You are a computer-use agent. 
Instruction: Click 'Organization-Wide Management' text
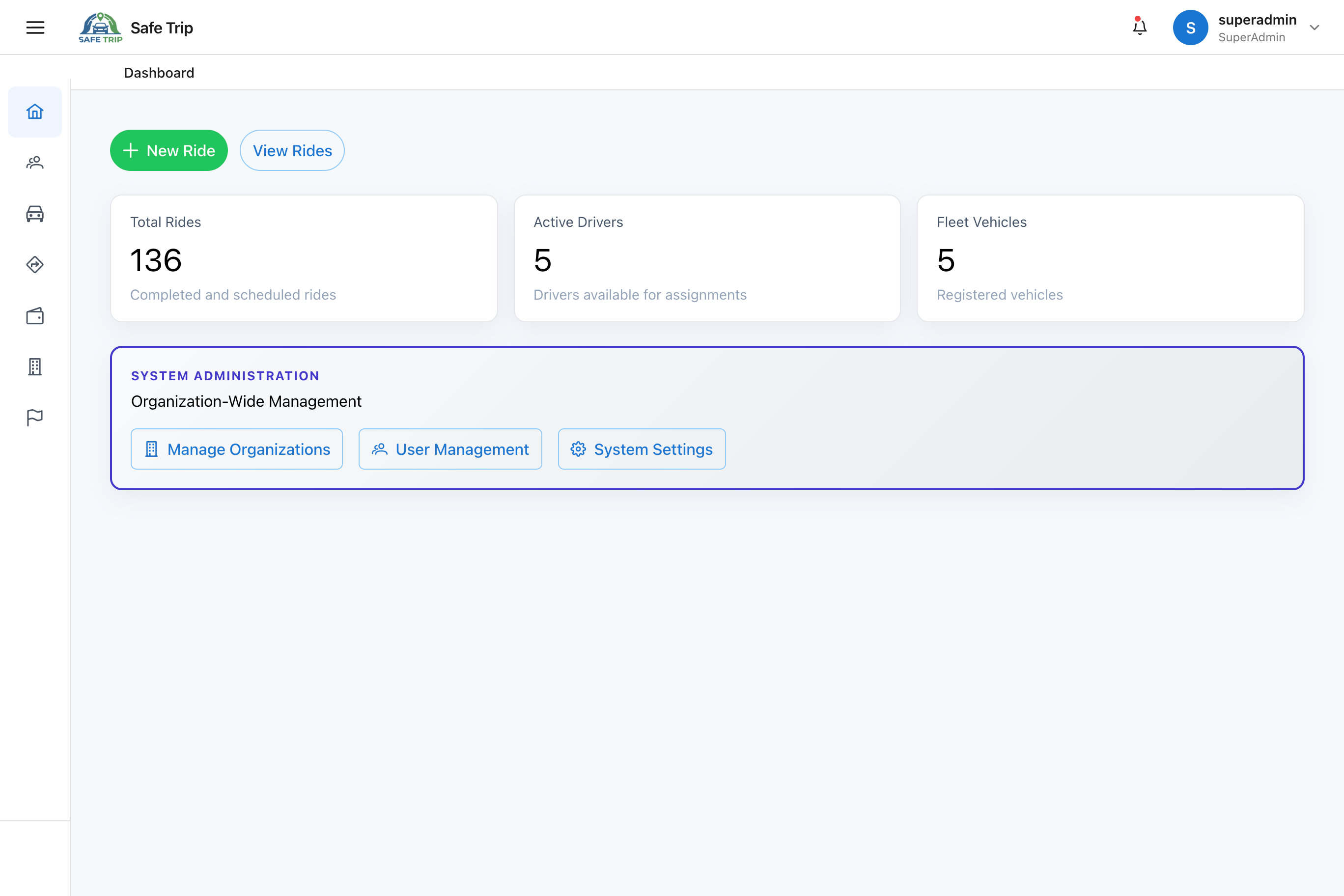[246, 401]
